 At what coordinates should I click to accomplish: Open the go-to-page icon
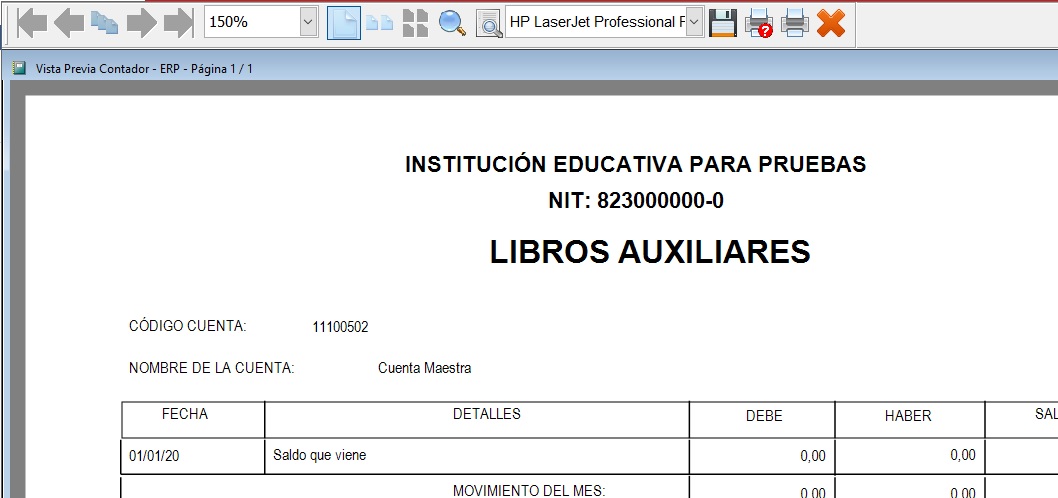coord(105,22)
